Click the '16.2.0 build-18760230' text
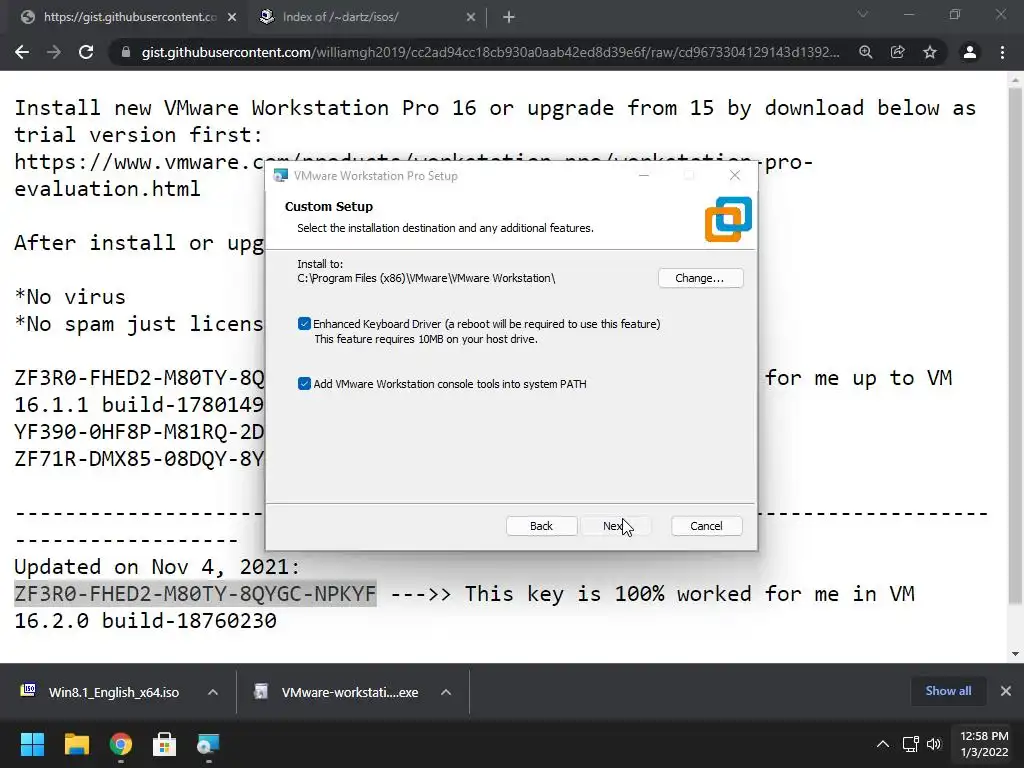The image size is (1024, 768). pyautogui.click(x=145, y=621)
